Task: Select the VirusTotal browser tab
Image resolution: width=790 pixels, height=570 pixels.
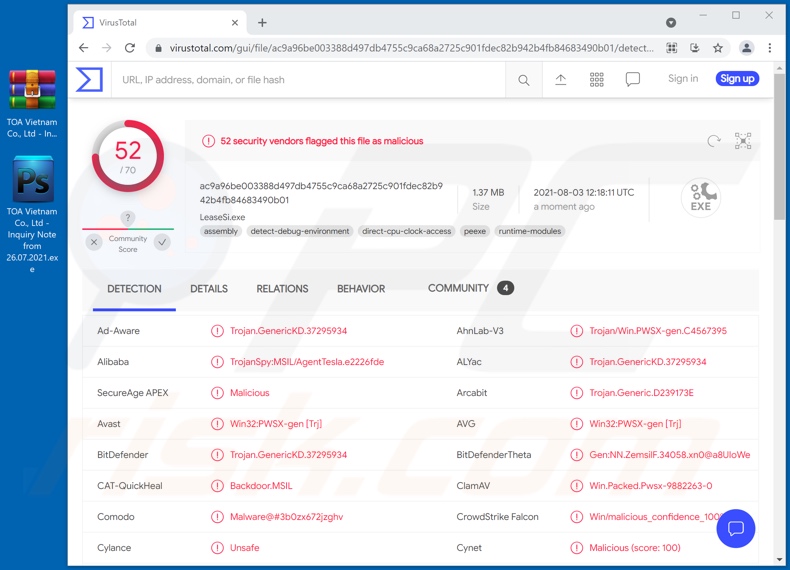Action: click(160, 23)
